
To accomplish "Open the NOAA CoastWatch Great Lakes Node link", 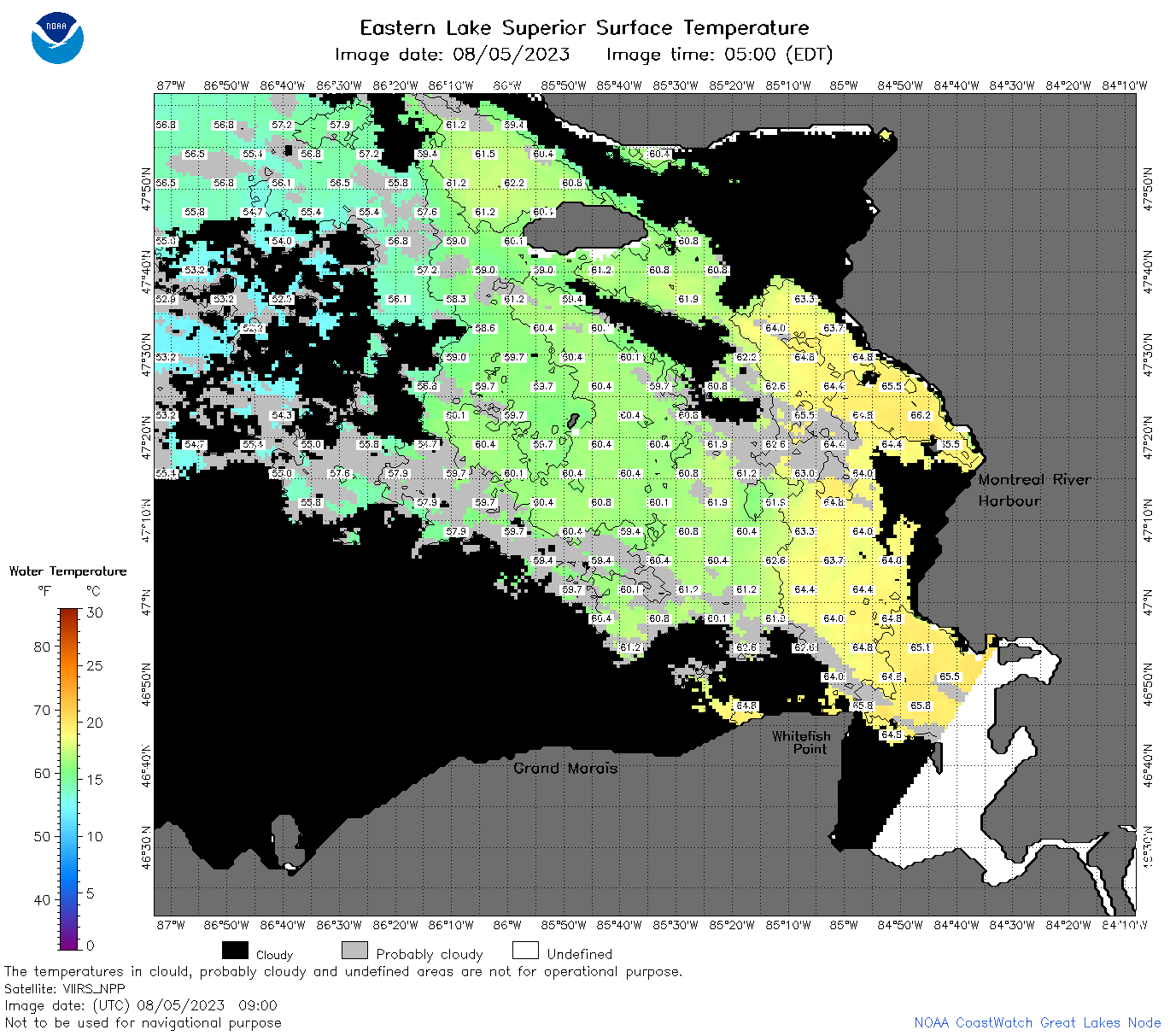I will 1037,1022.
